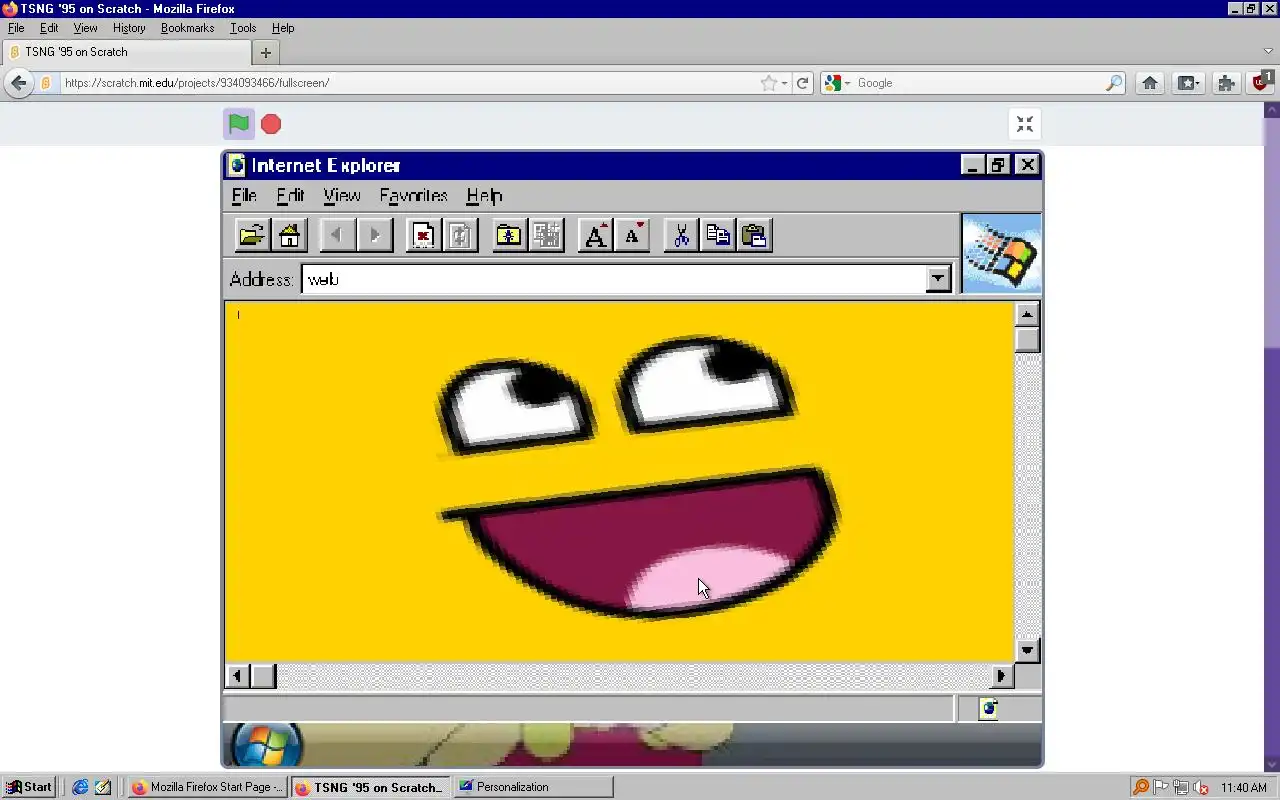Click the Paste clipboard icon
This screenshot has width=1280, height=800.
pyautogui.click(x=755, y=235)
